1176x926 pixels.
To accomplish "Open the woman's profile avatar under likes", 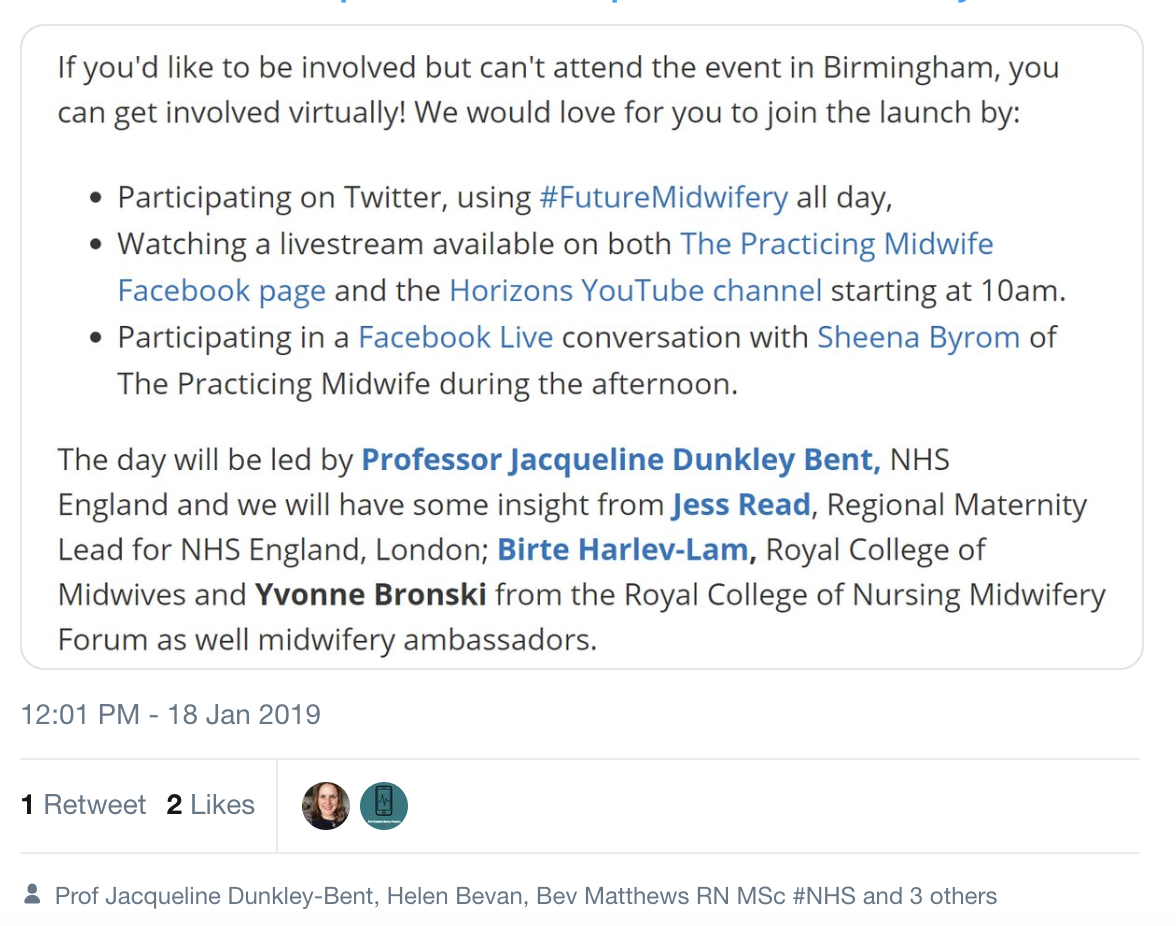I will 326,806.
